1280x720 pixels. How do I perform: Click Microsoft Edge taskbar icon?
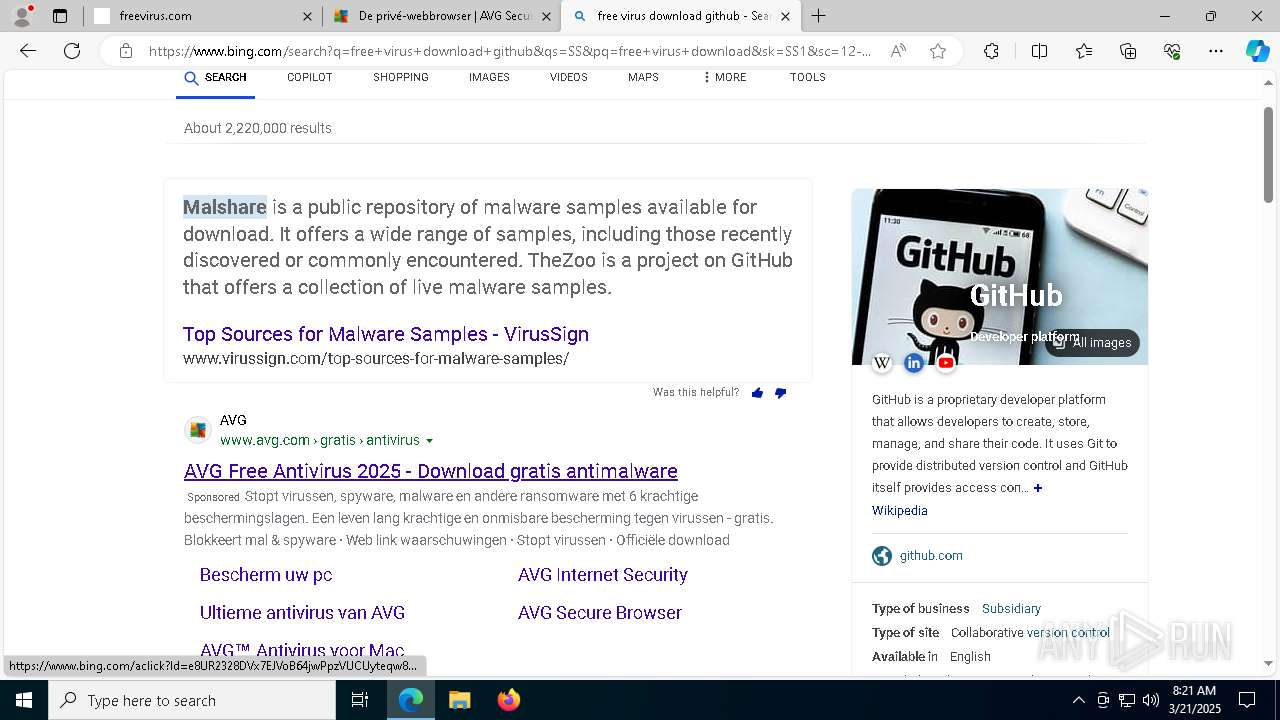pos(411,700)
